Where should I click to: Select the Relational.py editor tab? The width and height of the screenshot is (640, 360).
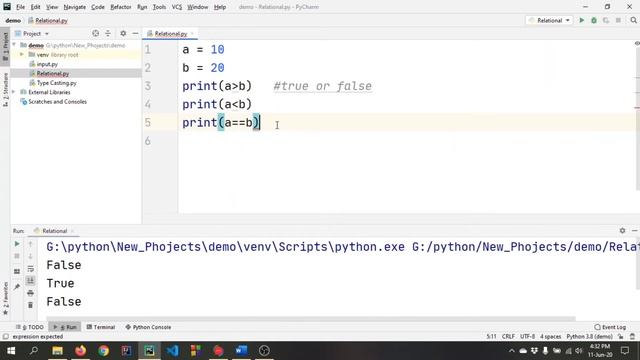pos(171,33)
